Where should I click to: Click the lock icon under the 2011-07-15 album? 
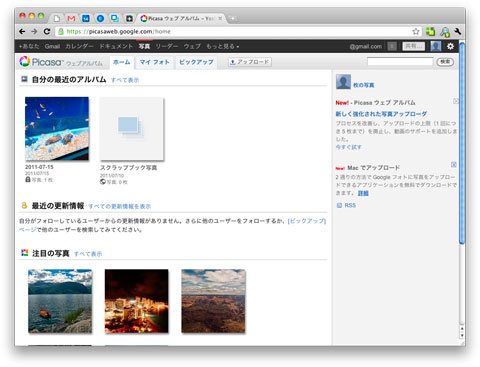(28, 180)
